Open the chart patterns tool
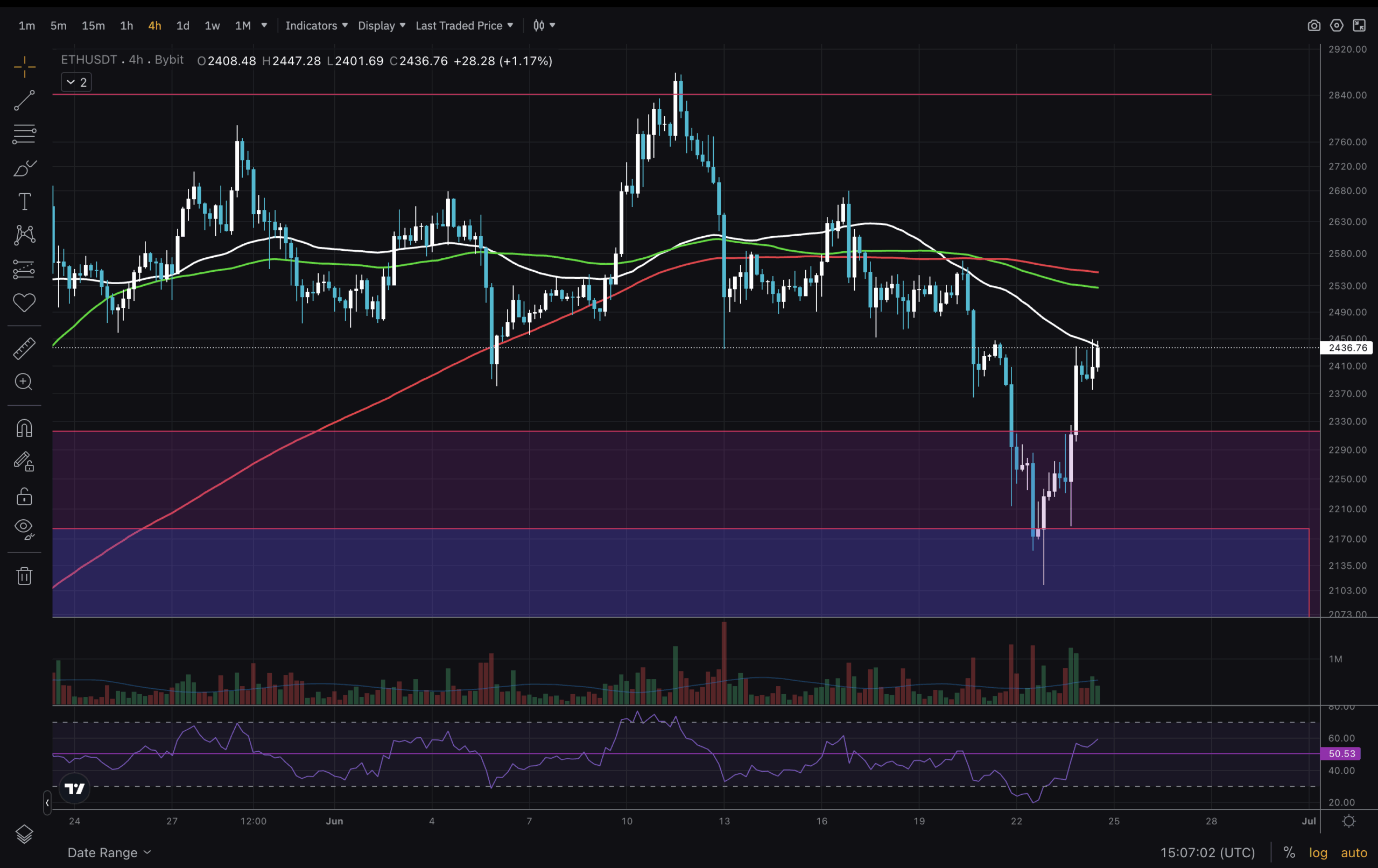1378x868 pixels. point(24,235)
